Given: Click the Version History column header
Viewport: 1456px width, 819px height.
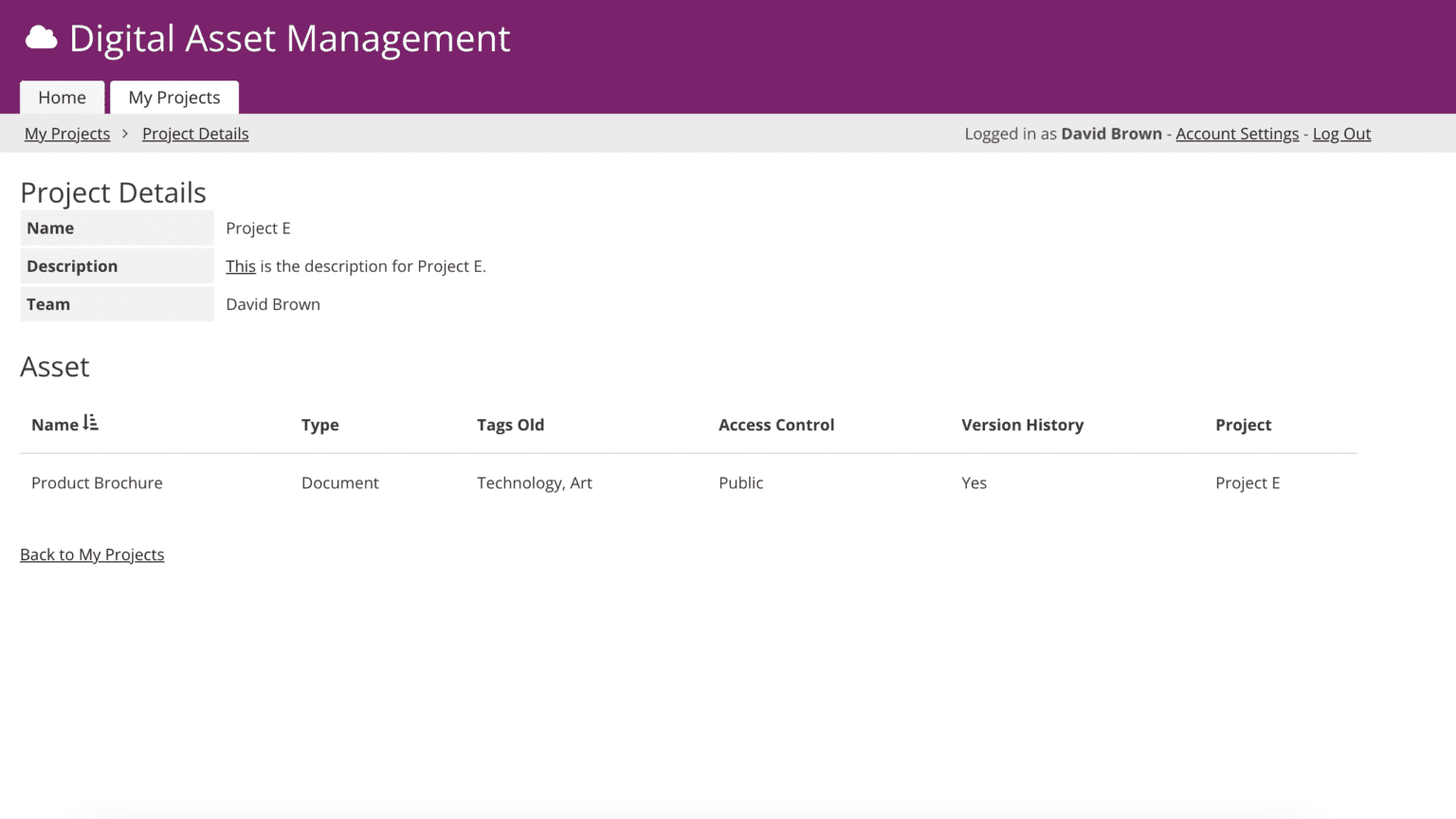Looking at the screenshot, I should 1023,425.
